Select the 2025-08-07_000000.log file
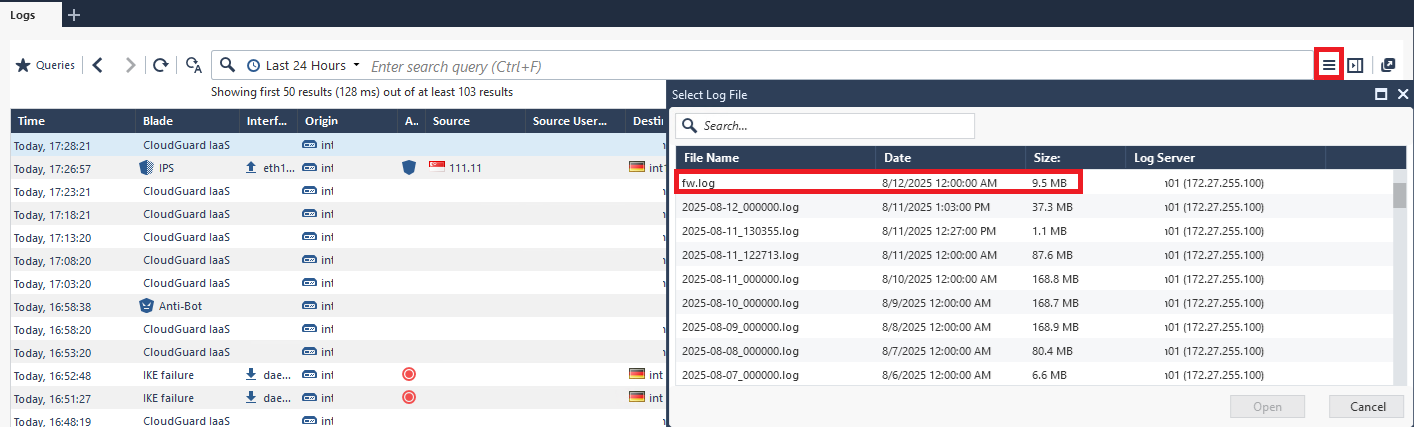Image resolution: width=1414 pixels, height=427 pixels. pos(1035,375)
